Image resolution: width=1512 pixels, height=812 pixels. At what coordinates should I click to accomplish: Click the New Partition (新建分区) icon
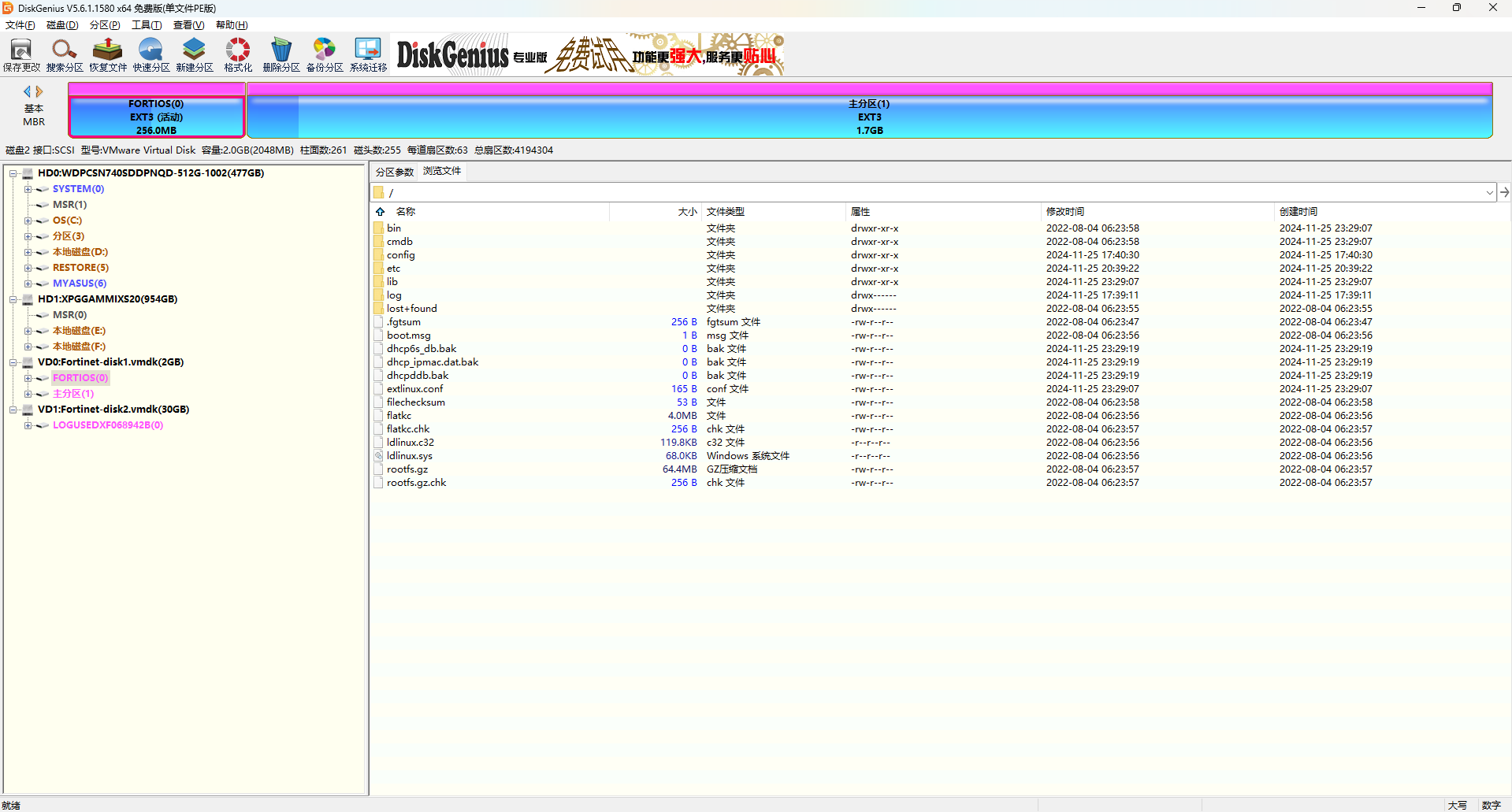point(195,54)
